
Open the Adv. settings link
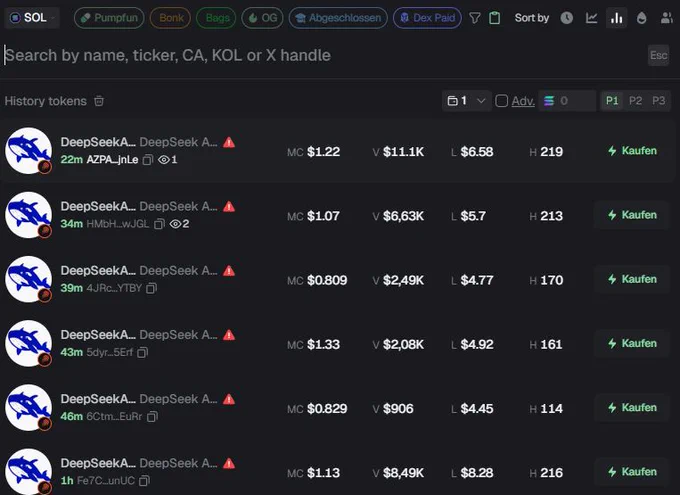click(523, 101)
